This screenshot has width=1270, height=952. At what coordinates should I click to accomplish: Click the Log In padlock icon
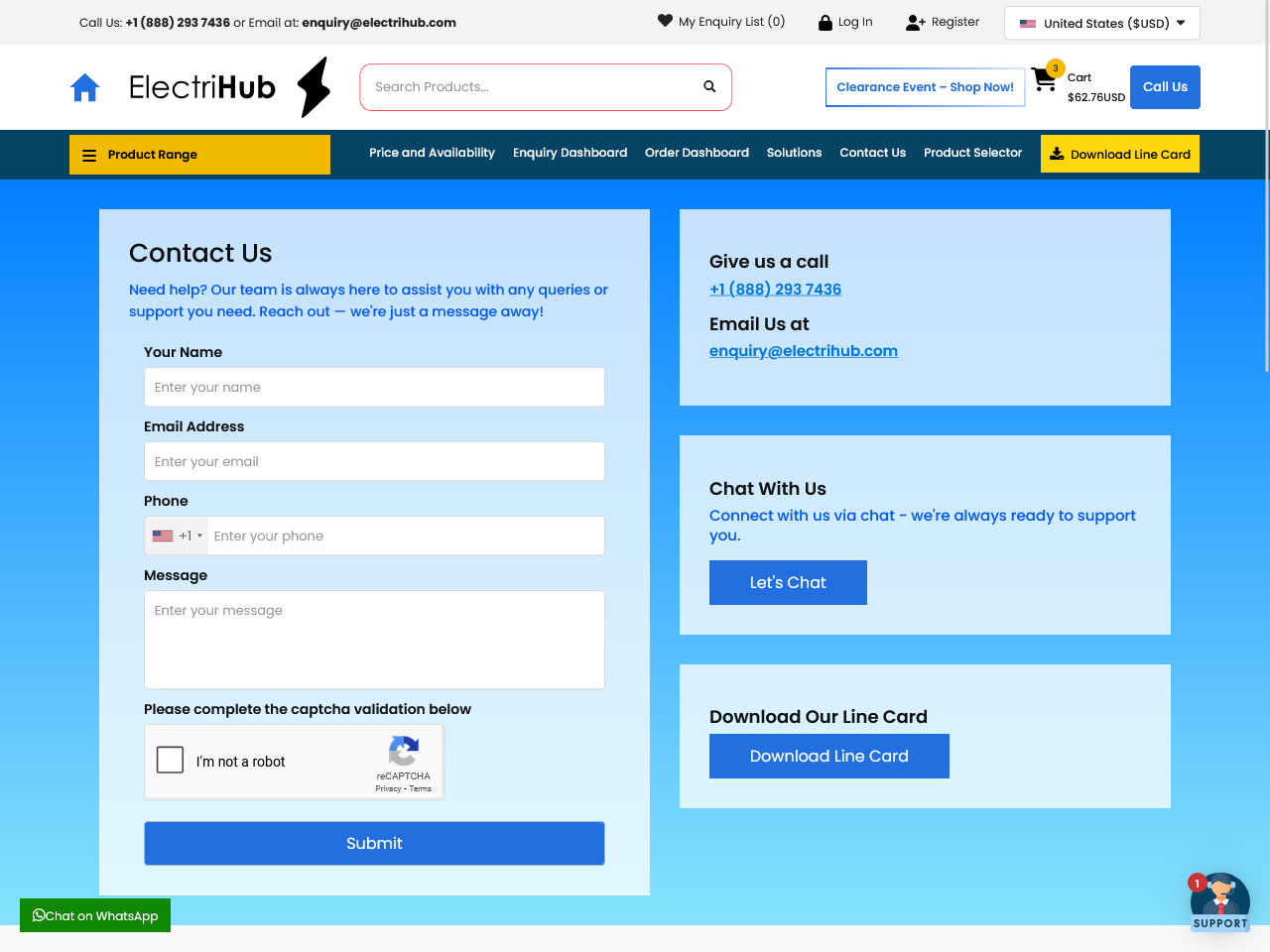coord(825,23)
